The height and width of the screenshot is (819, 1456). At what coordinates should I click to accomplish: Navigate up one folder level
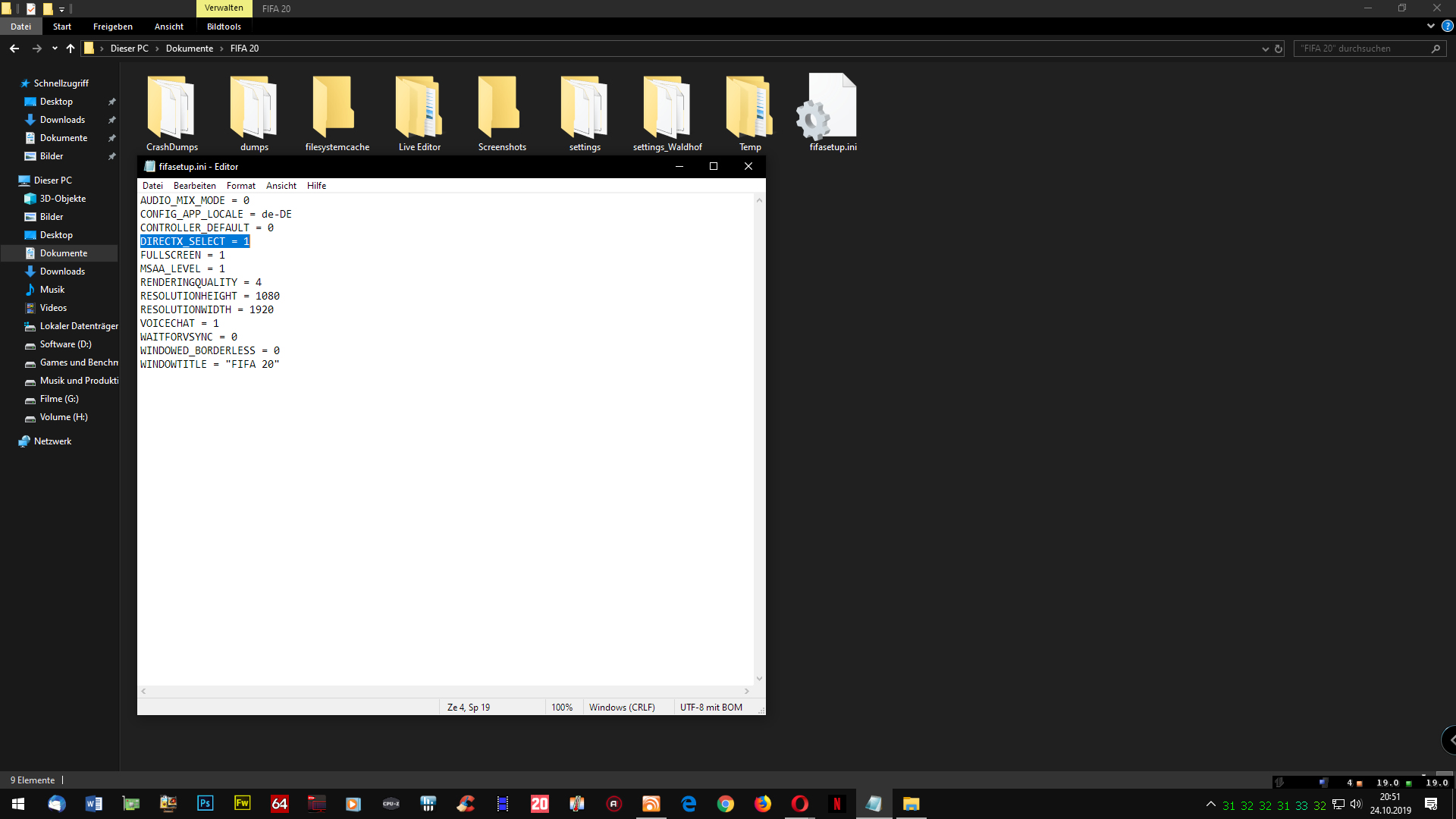click(x=71, y=49)
